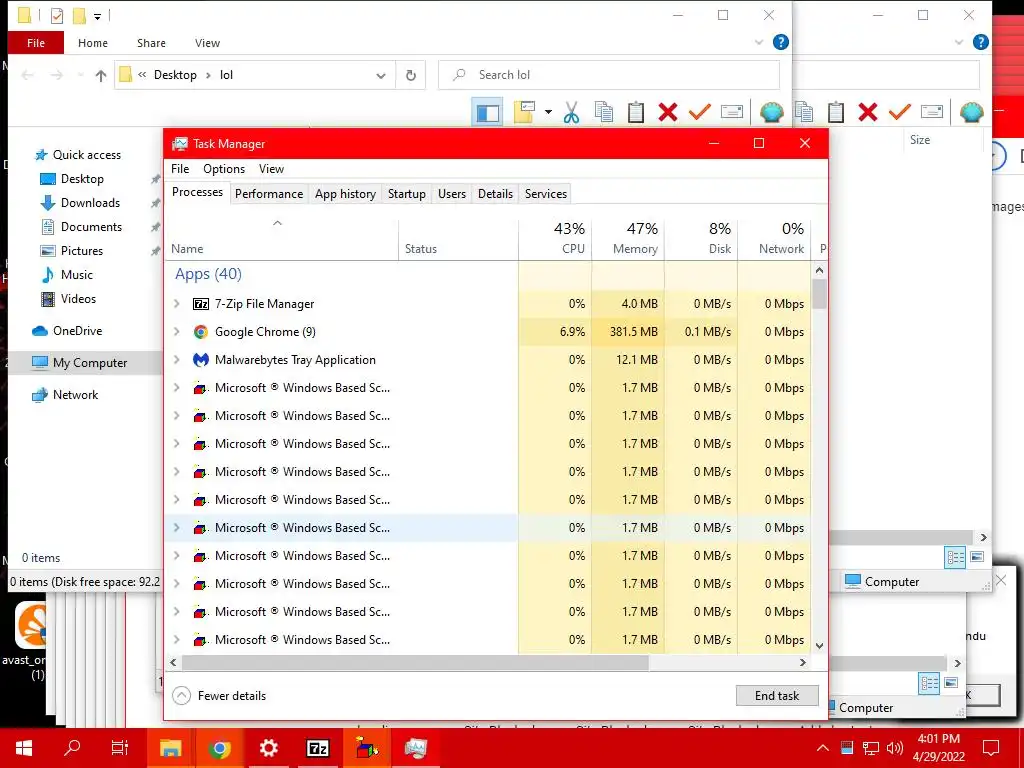The width and height of the screenshot is (1024, 768).
Task: Click the teal shell icon in back Explorer window
Action: click(x=971, y=112)
